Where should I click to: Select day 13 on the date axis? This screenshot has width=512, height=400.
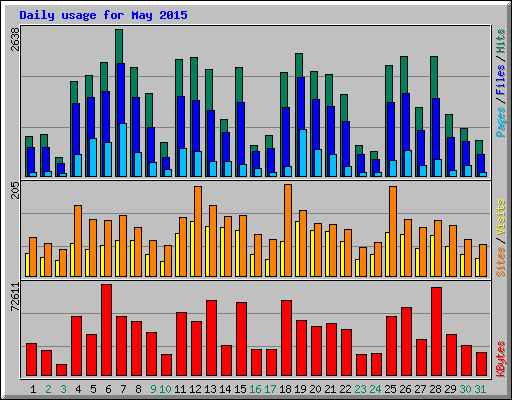click(x=210, y=389)
